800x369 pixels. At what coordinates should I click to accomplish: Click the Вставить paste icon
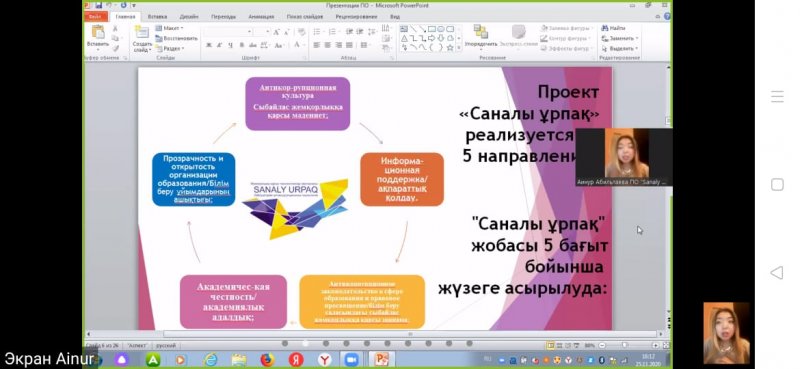pos(97,33)
